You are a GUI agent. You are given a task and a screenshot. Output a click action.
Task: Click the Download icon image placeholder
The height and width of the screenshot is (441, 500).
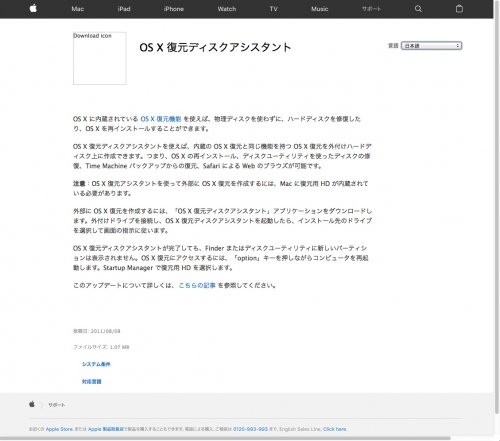100,58
